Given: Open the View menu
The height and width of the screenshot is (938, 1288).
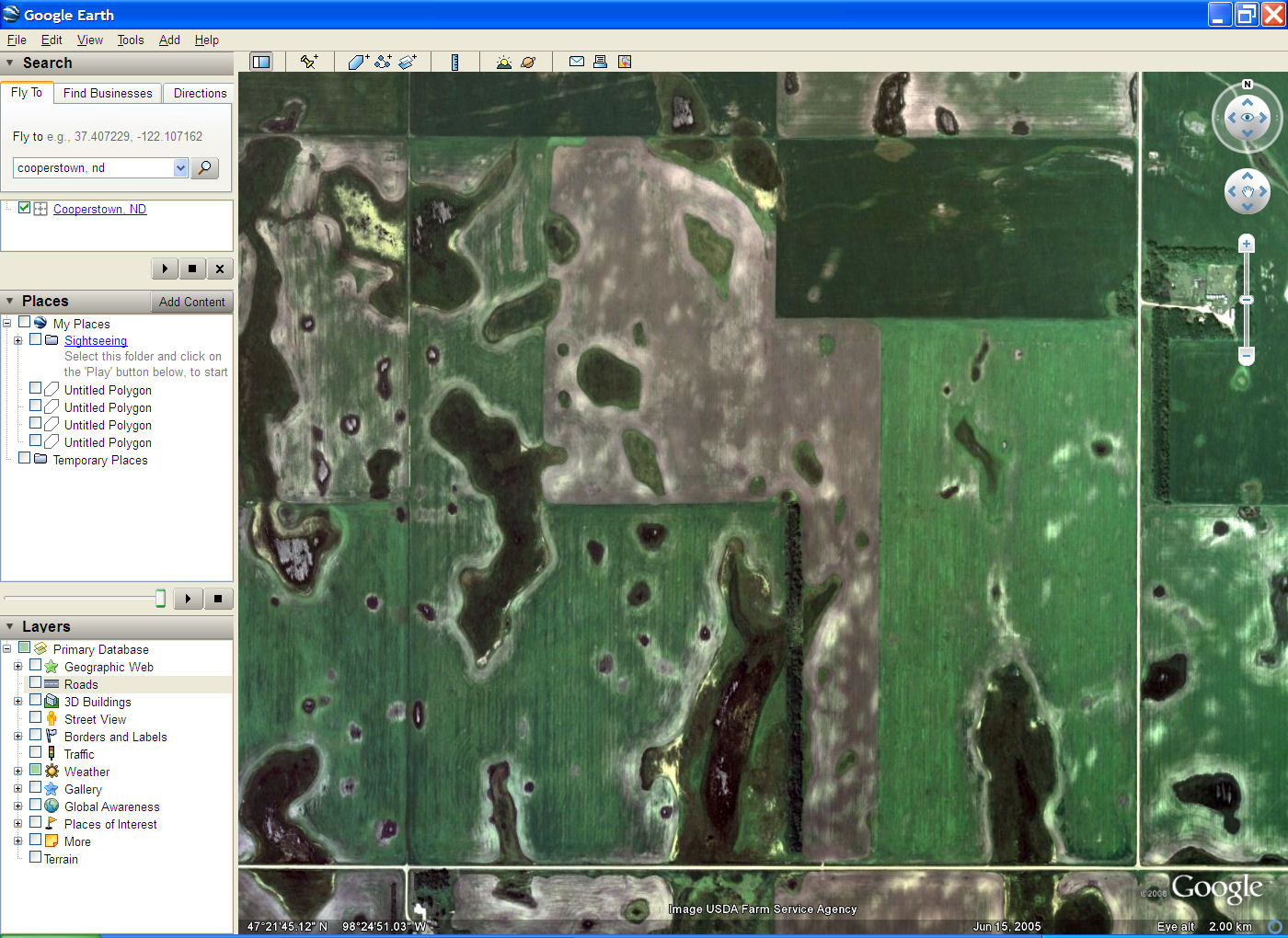Looking at the screenshot, I should tap(90, 40).
